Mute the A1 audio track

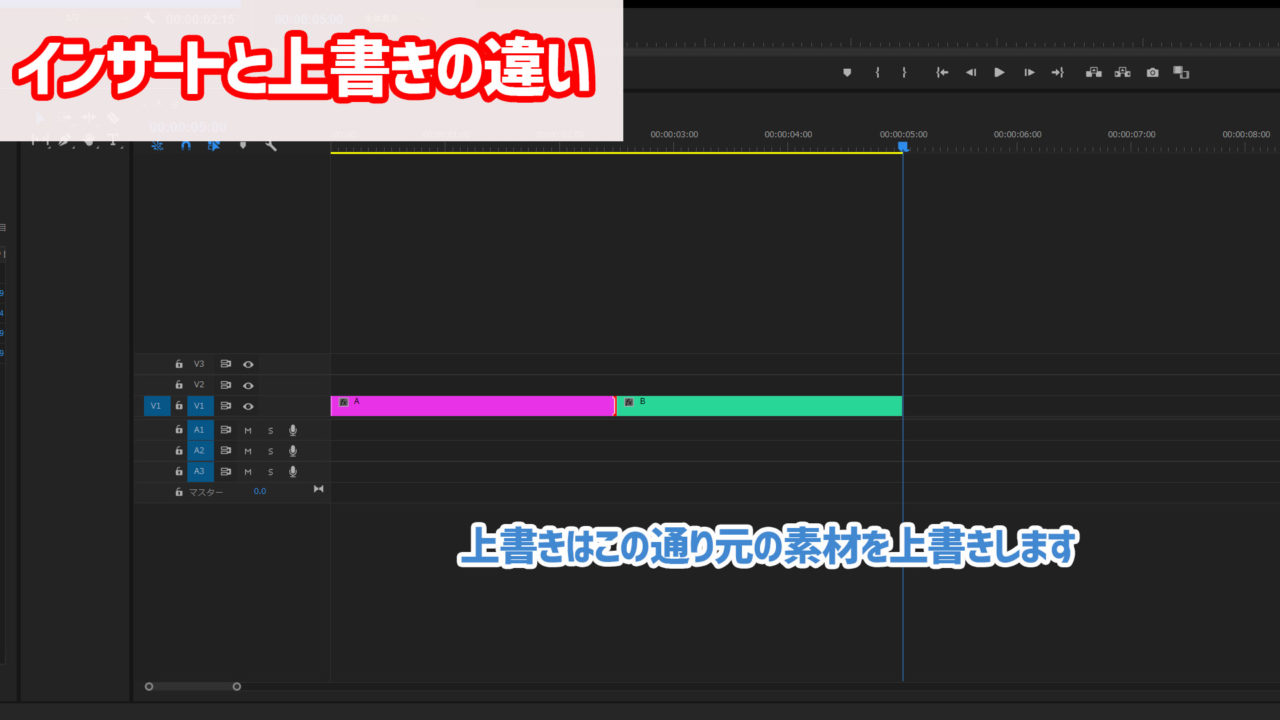point(248,430)
